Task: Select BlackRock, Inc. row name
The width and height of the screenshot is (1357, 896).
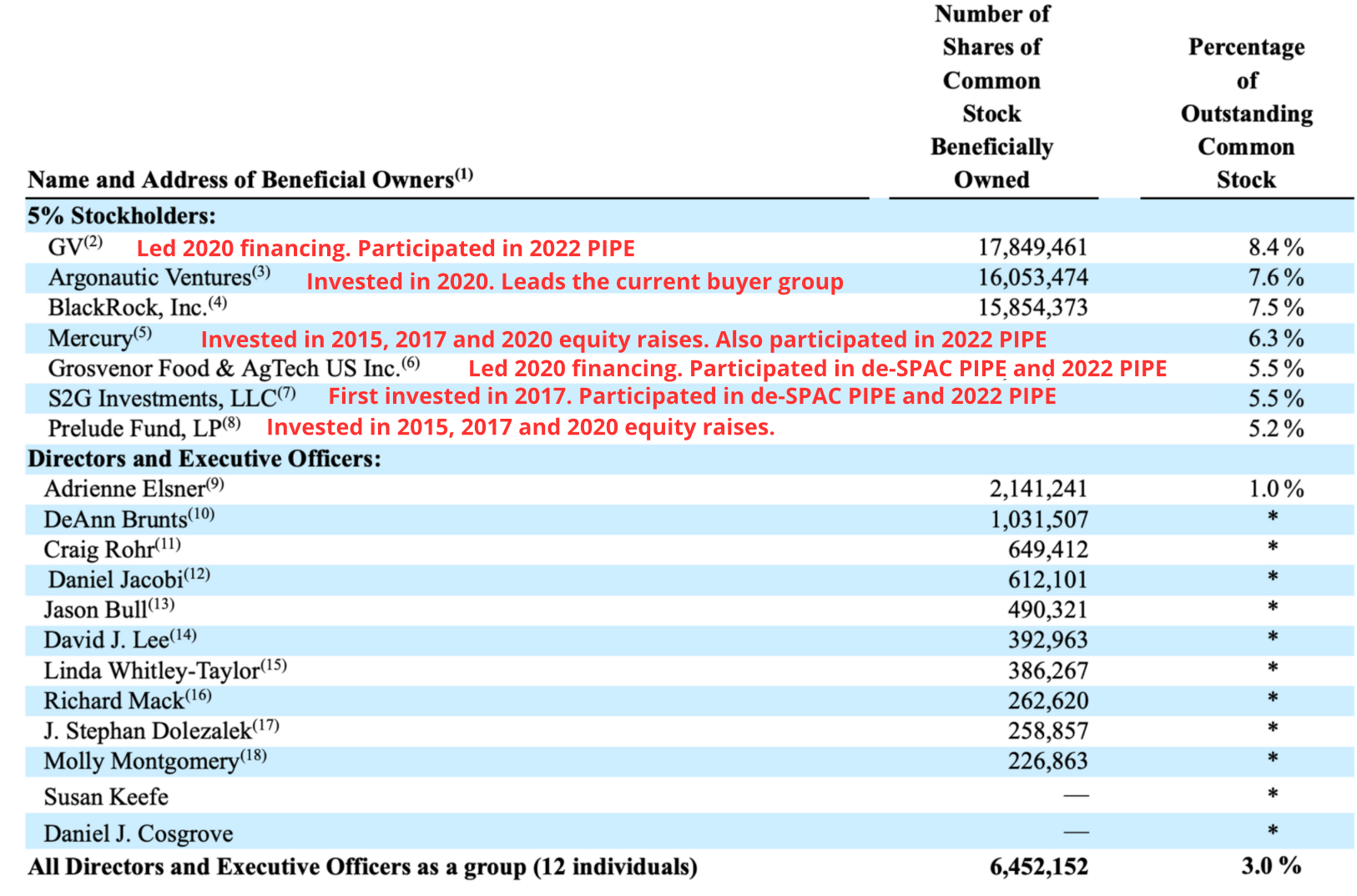Action: (x=127, y=308)
